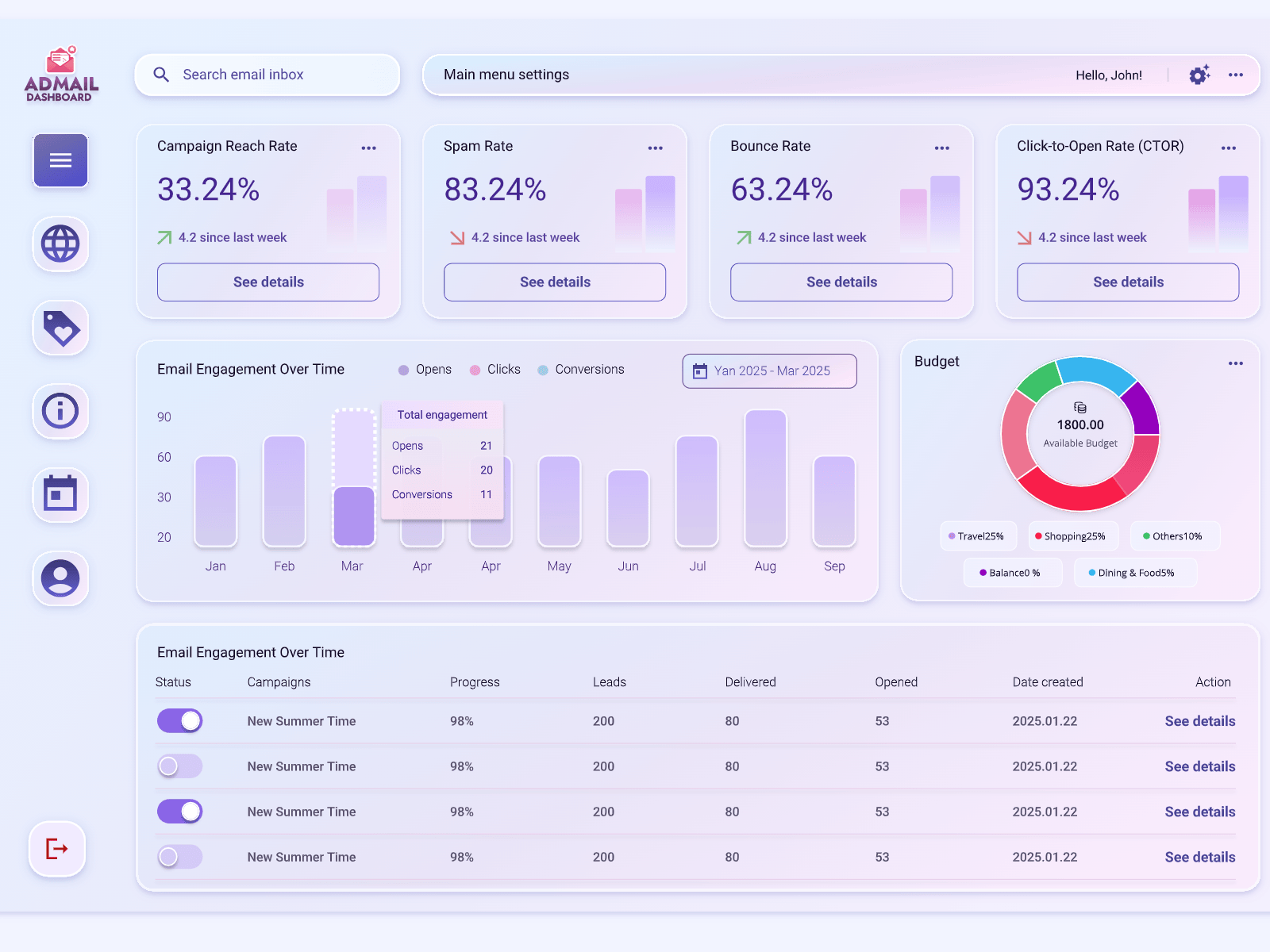
Task: Open the options menu on the Budget panel
Action: 1235,363
